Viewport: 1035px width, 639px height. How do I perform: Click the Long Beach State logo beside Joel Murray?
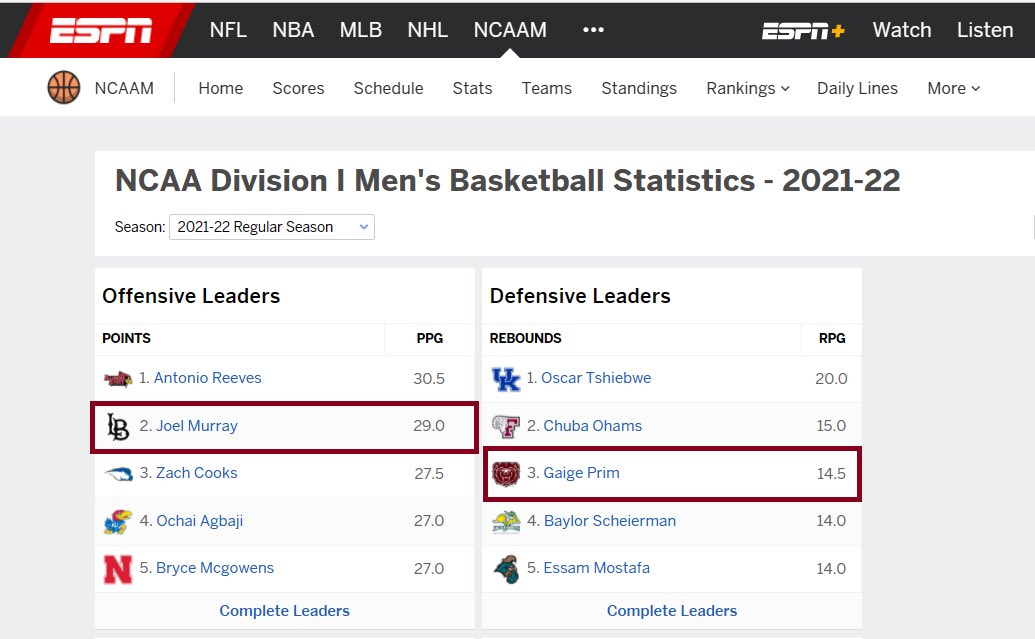point(118,426)
